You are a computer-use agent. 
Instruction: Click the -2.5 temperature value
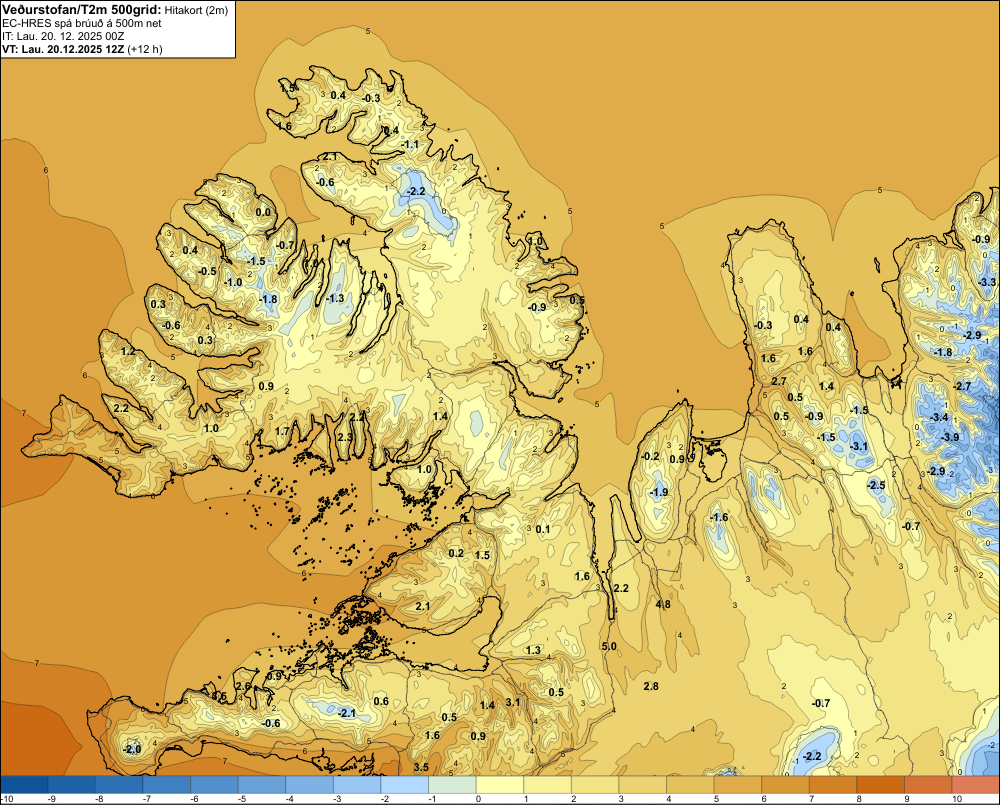876,485
